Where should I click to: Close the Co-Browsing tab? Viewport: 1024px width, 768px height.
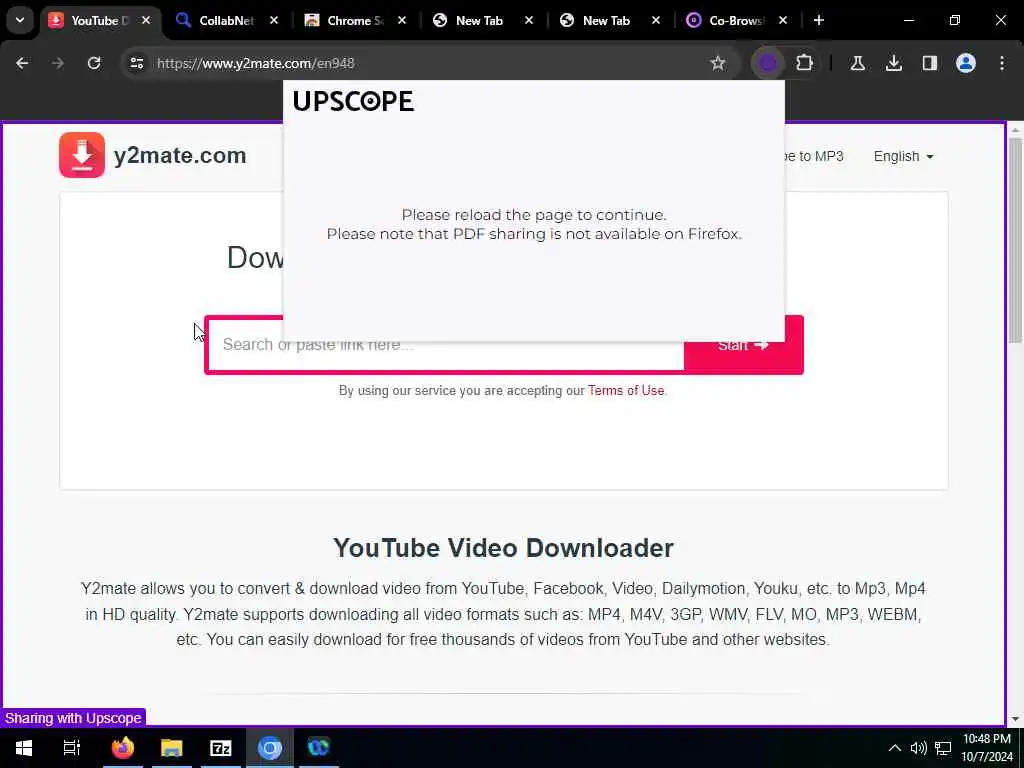pos(783,21)
